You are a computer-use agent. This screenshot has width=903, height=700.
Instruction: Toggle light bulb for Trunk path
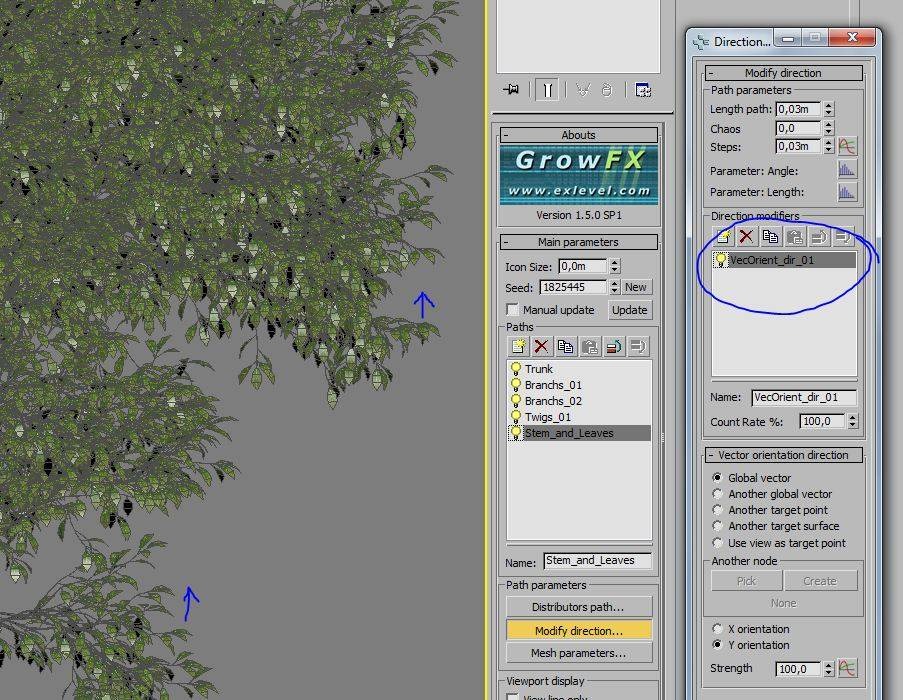pyautogui.click(x=516, y=369)
